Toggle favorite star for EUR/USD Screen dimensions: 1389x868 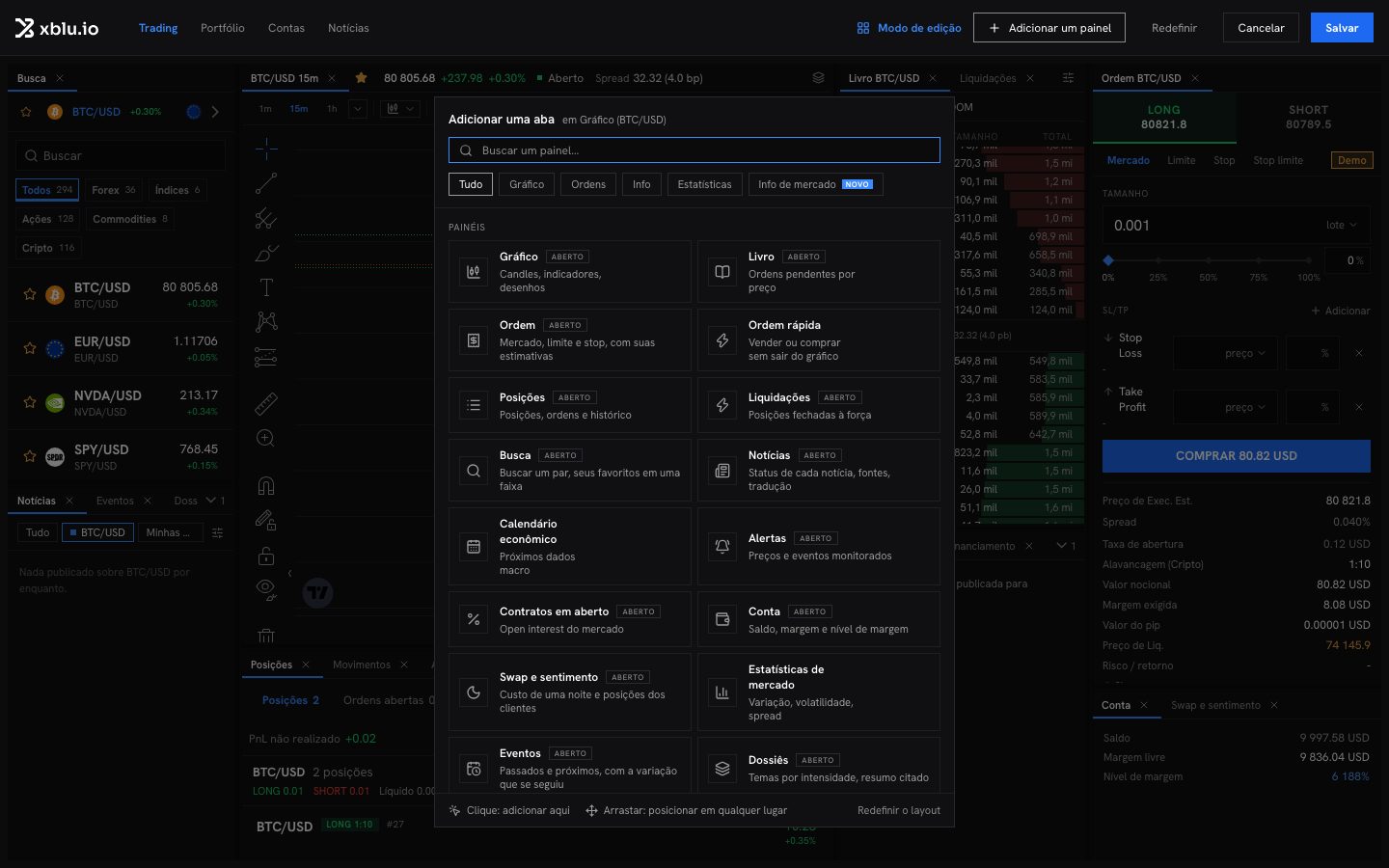(30, 348)
